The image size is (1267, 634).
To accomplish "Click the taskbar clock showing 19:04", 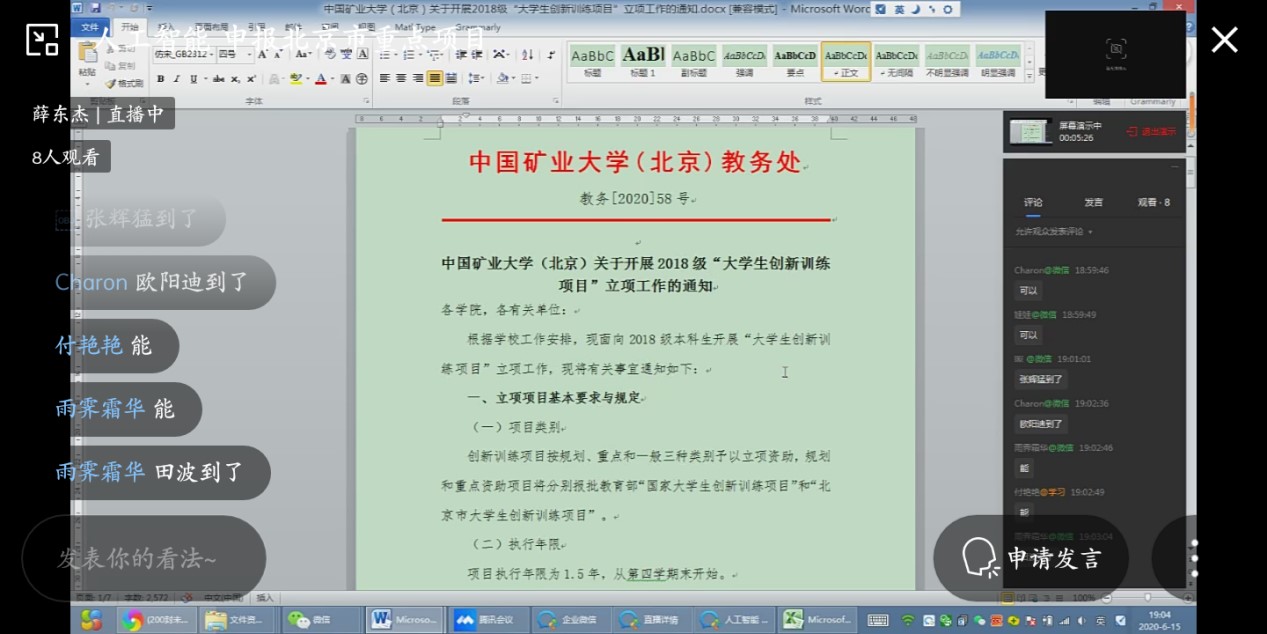I will (1160, 620).
